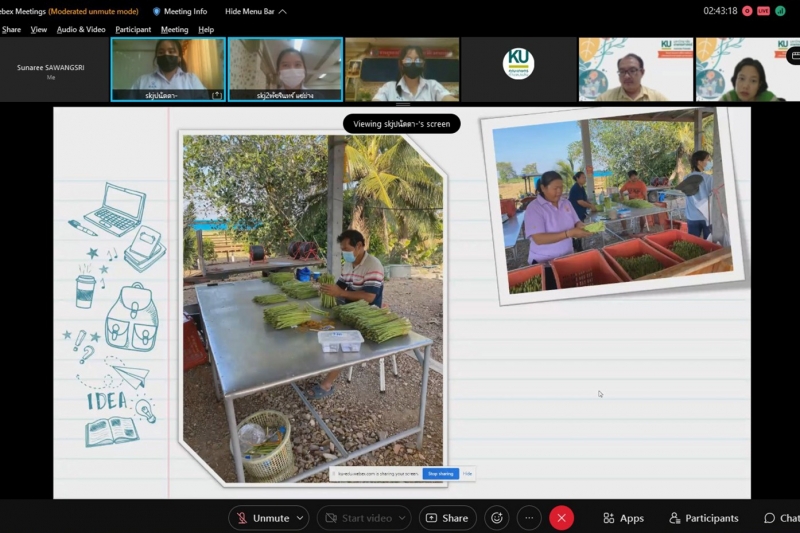
Task: Open the Apps panel
Action: pos(623,518)
